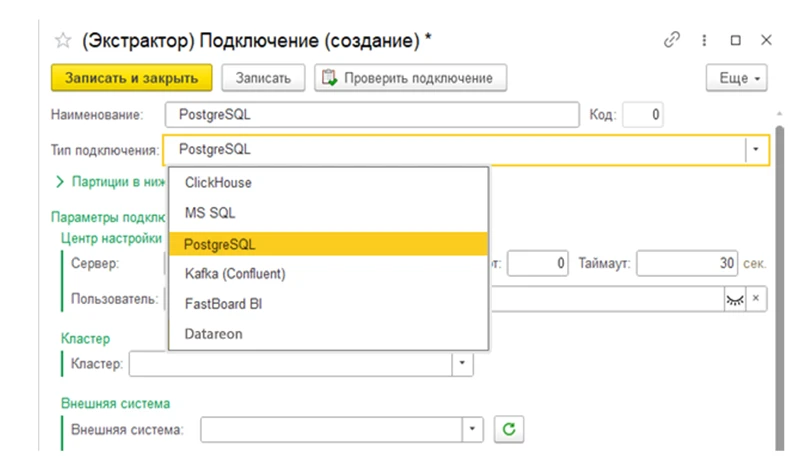Click the refresh icon beside Внешняя система

click(x=509, y=429)
